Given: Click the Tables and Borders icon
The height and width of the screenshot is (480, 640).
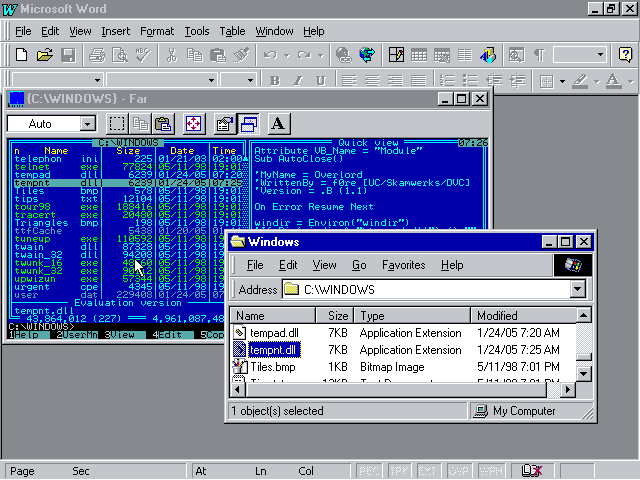Looking at the screenshot, I should tap(396, 54).
